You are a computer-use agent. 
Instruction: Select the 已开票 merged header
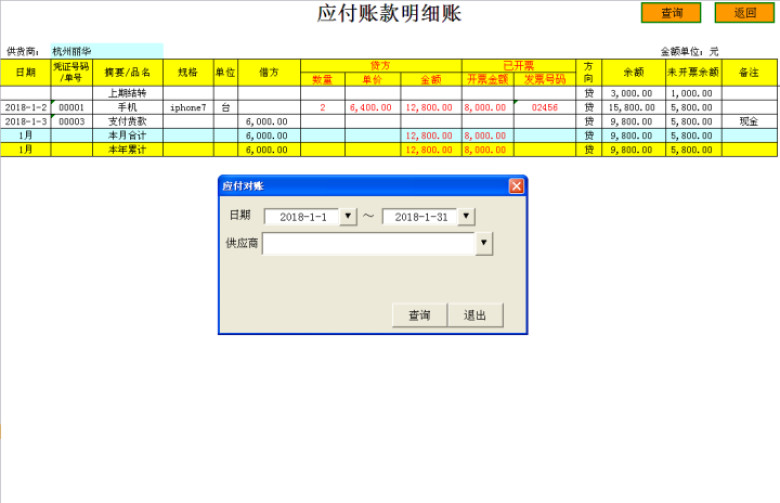point(519,66)
